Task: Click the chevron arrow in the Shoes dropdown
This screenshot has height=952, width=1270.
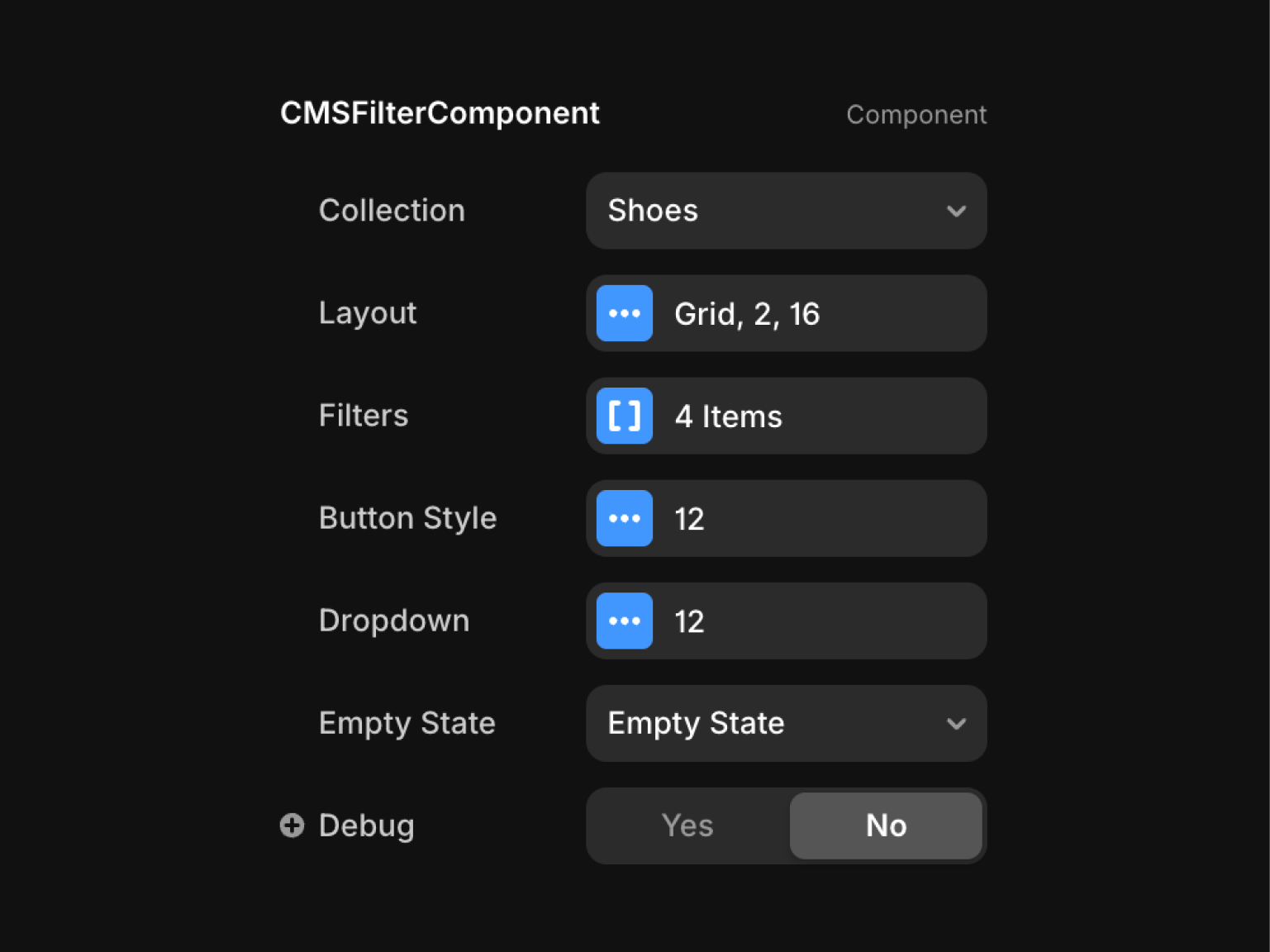Action: coord(956,211)
